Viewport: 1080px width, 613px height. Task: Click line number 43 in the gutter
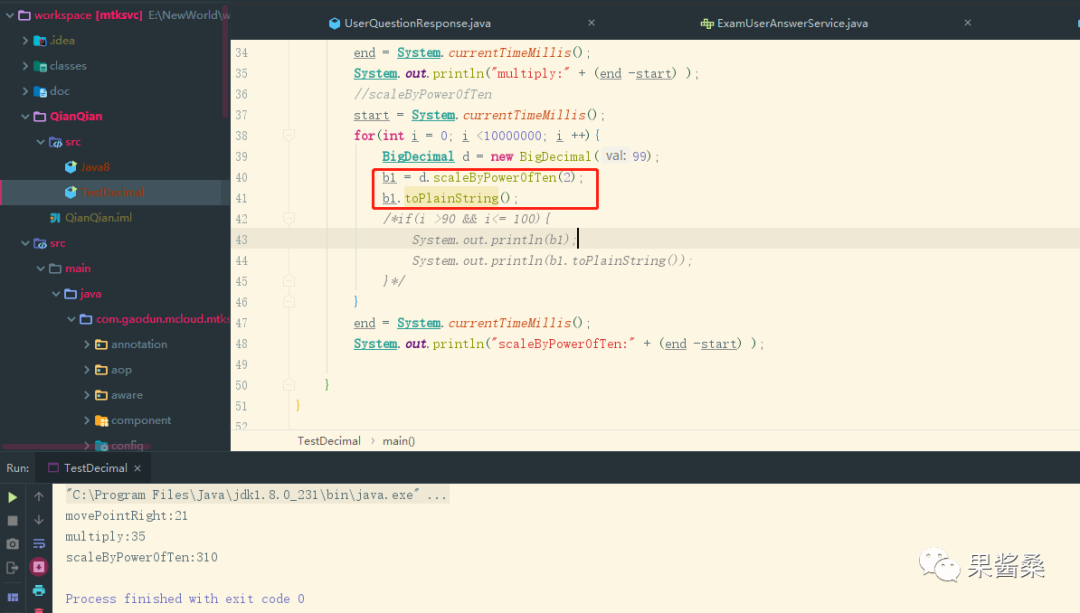[241, 240]
